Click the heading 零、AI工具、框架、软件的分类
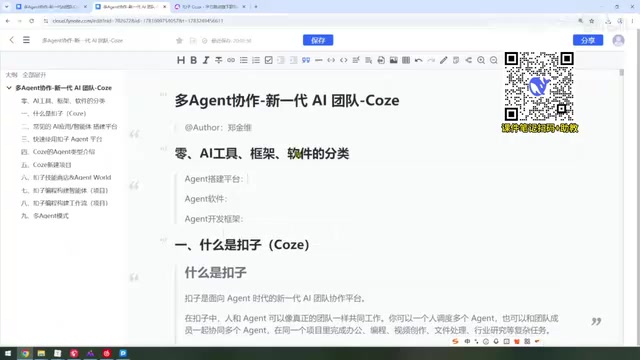 (x=262, y=154)
